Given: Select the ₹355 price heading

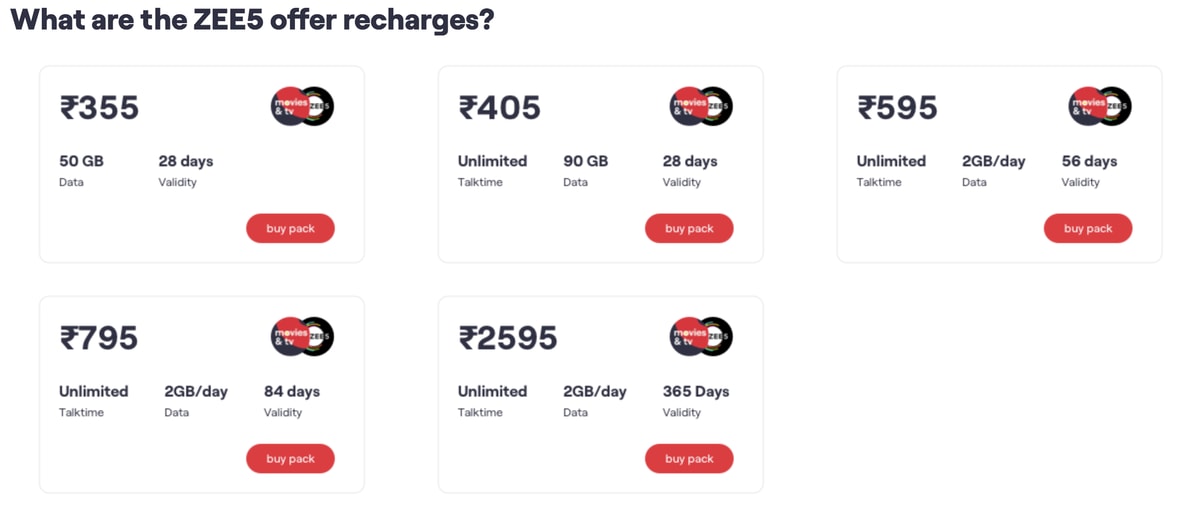Looking at the screenshot, I should tap(99, 108).
